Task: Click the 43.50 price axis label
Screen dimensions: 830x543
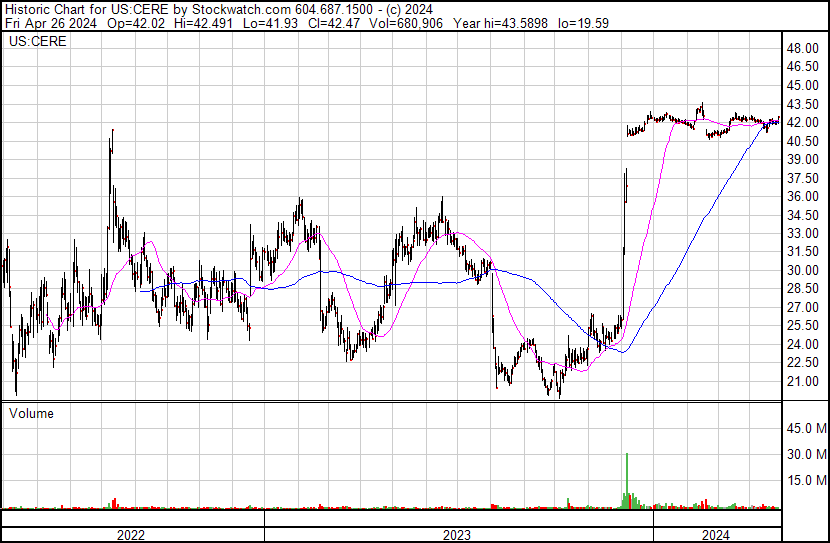Action: [802, 104]
